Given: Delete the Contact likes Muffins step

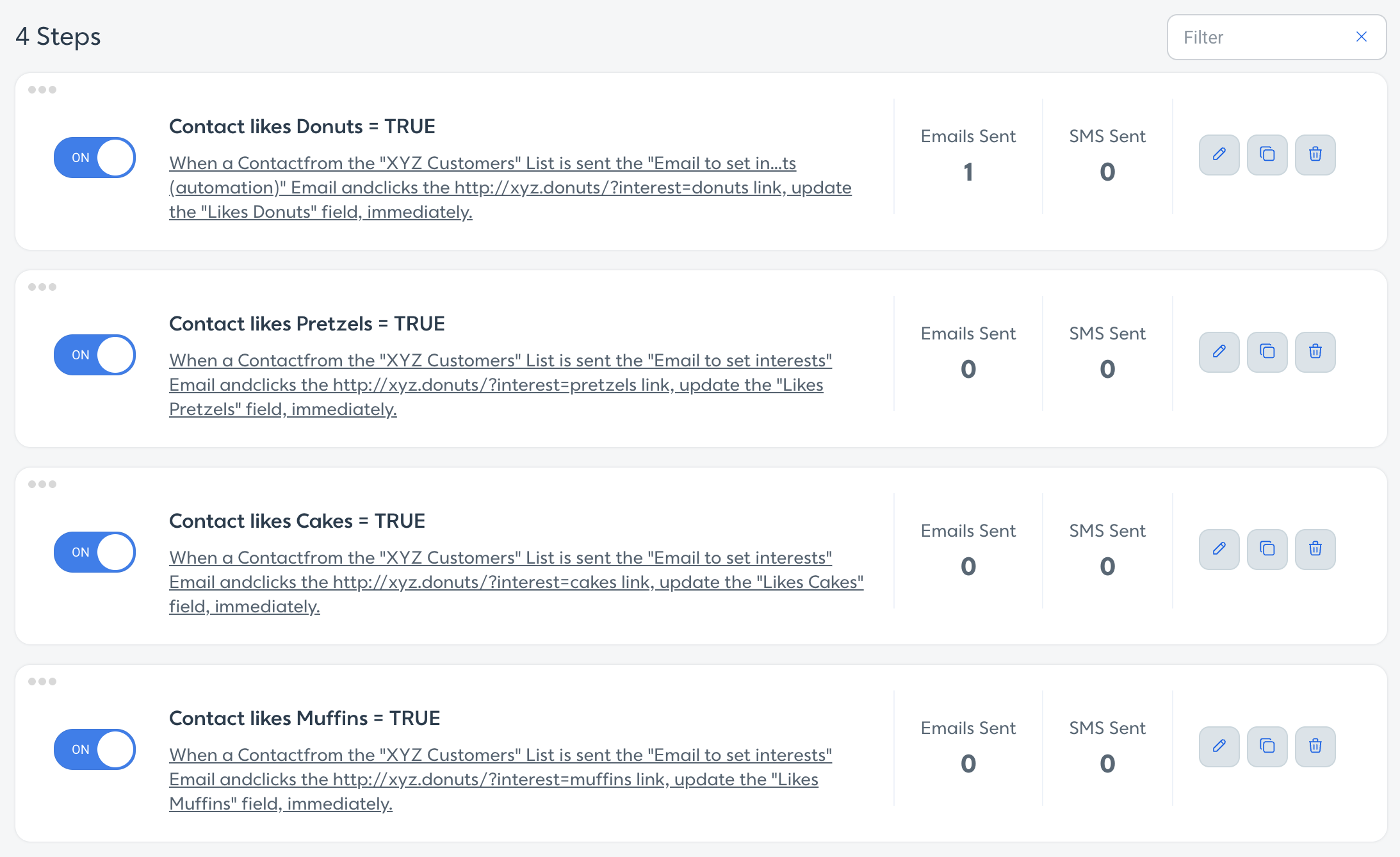Looking at the screenshot, I should coord(1315,746).
